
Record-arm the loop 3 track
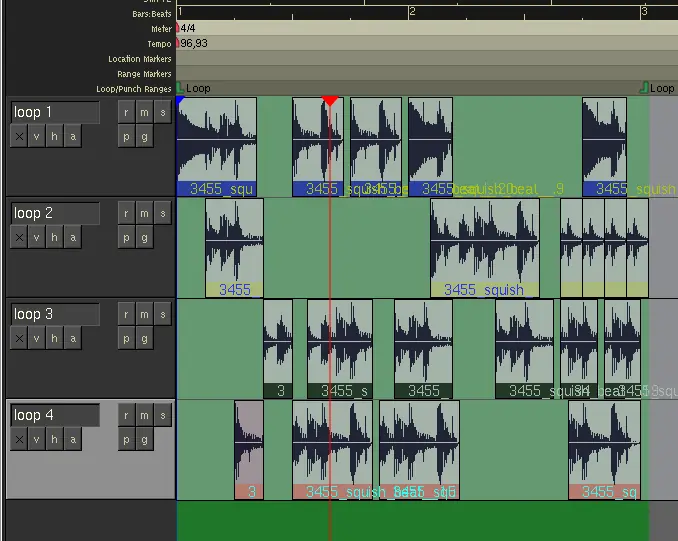(126, 314)
